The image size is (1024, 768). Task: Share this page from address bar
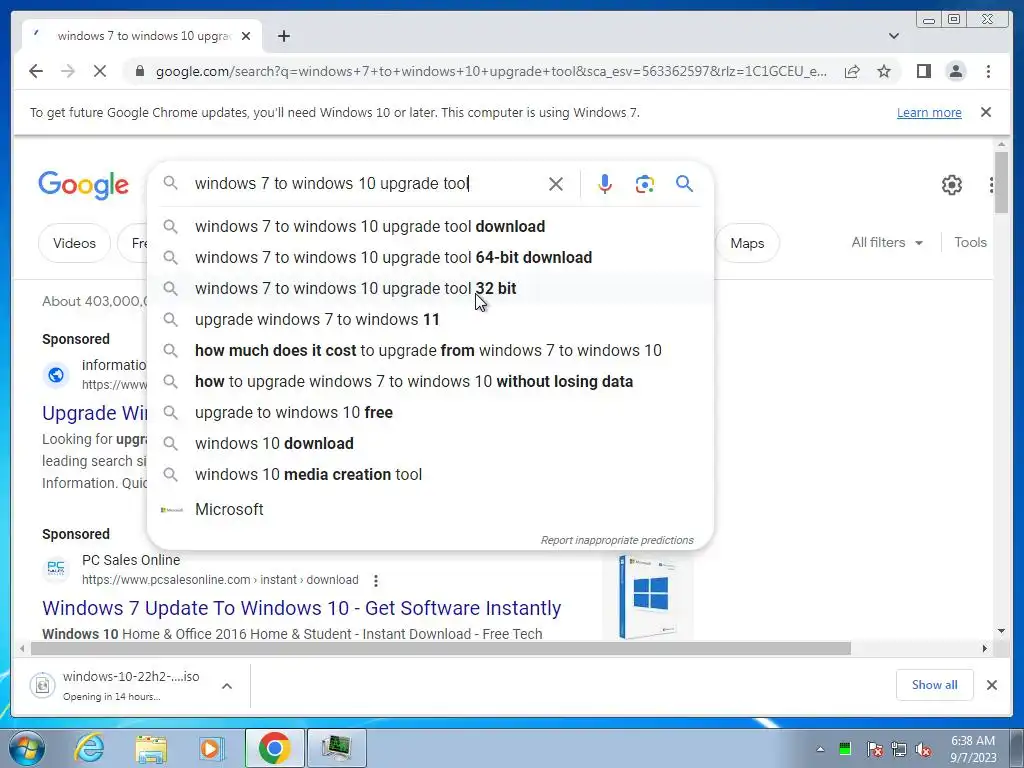click(852, 71)
